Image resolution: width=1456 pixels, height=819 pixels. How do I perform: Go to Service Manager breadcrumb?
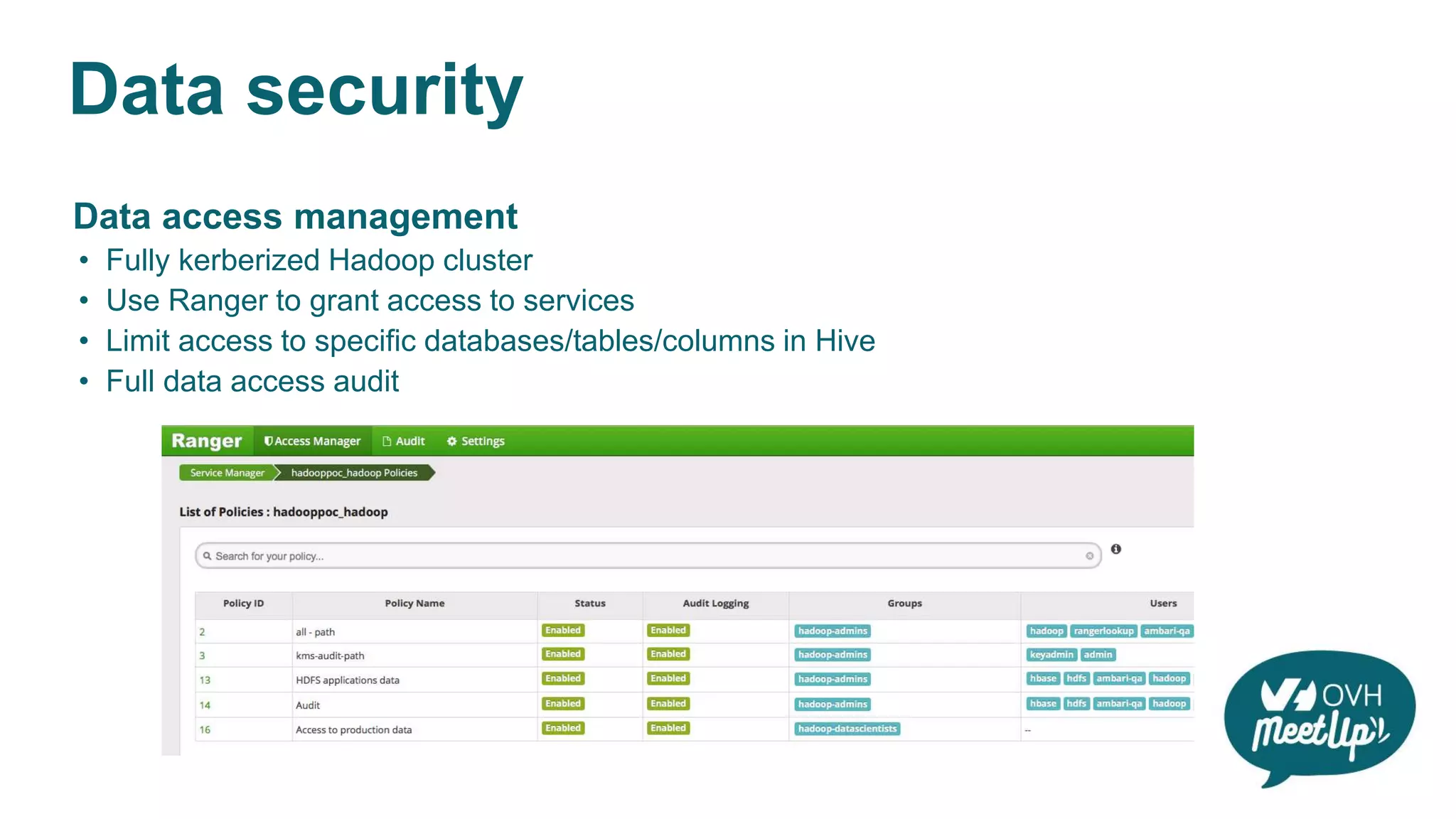pyautogui.click(x=227, y=473)
